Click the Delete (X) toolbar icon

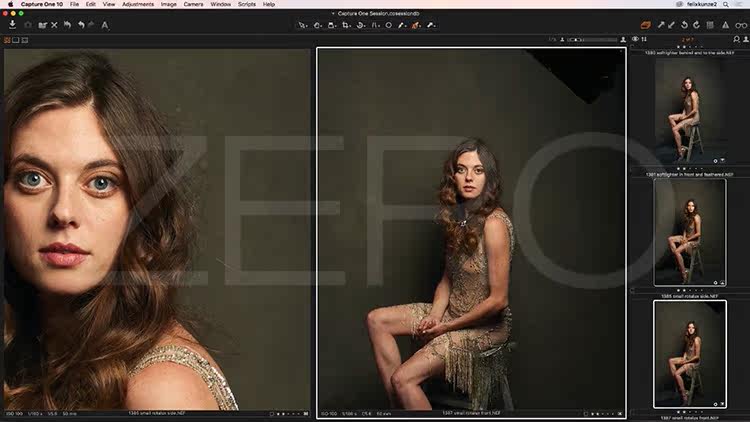tap(55, 25)
